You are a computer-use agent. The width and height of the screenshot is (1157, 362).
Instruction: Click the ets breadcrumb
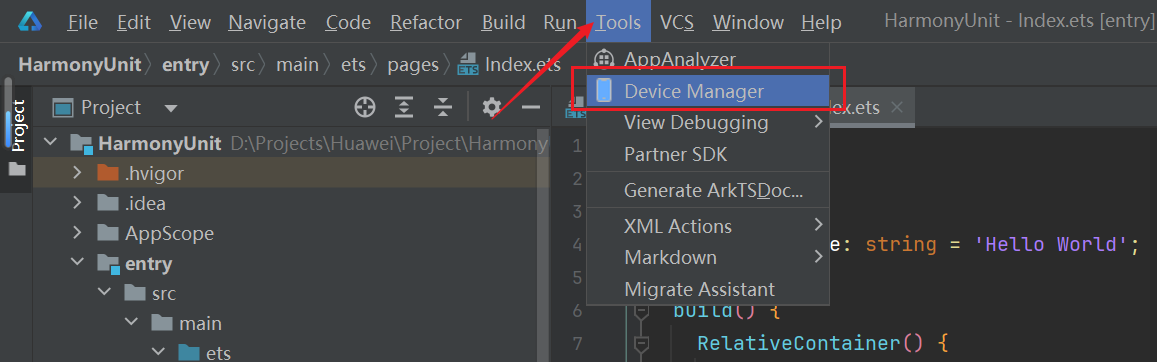(x=353, y=65)
